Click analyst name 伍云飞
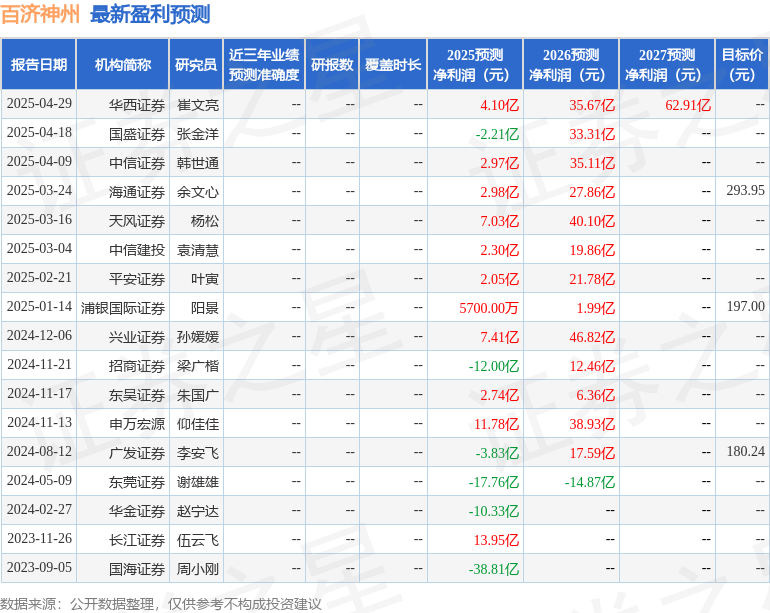Viewport: 770px width, 613px height. [x=198, y=540]
